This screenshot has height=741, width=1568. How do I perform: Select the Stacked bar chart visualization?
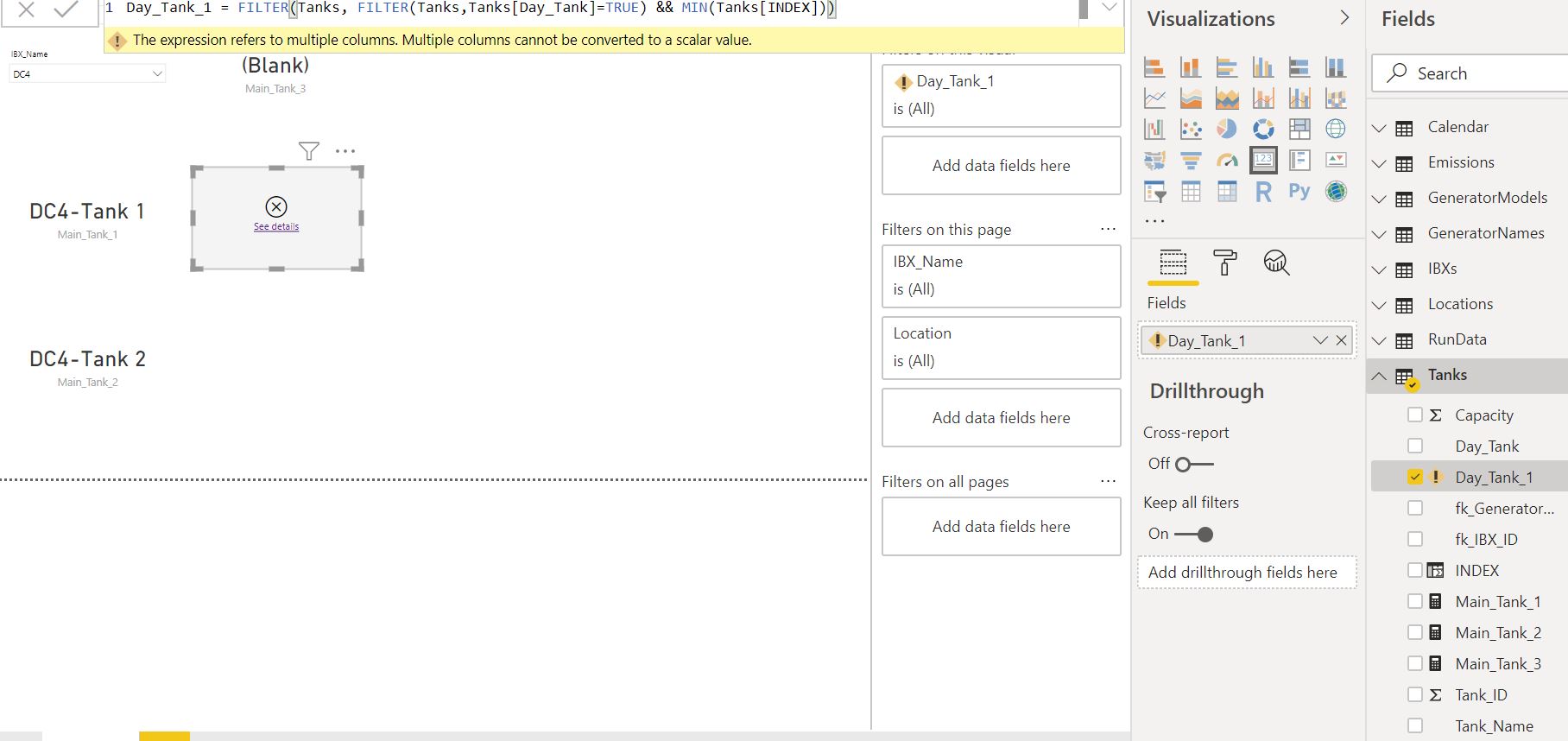(1154, 67)
